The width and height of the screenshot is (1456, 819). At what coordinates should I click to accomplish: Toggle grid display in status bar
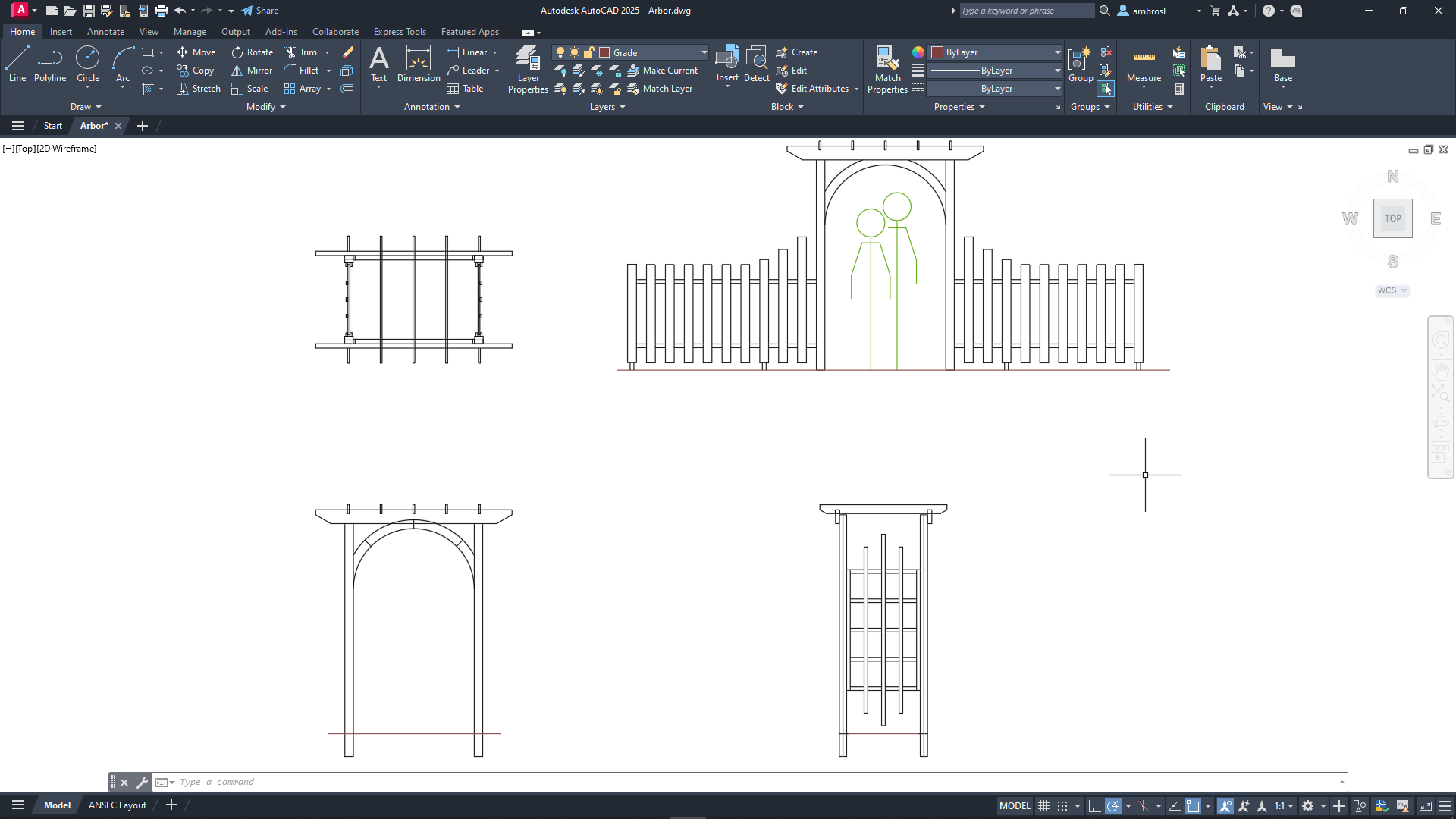coord(1044,806)
